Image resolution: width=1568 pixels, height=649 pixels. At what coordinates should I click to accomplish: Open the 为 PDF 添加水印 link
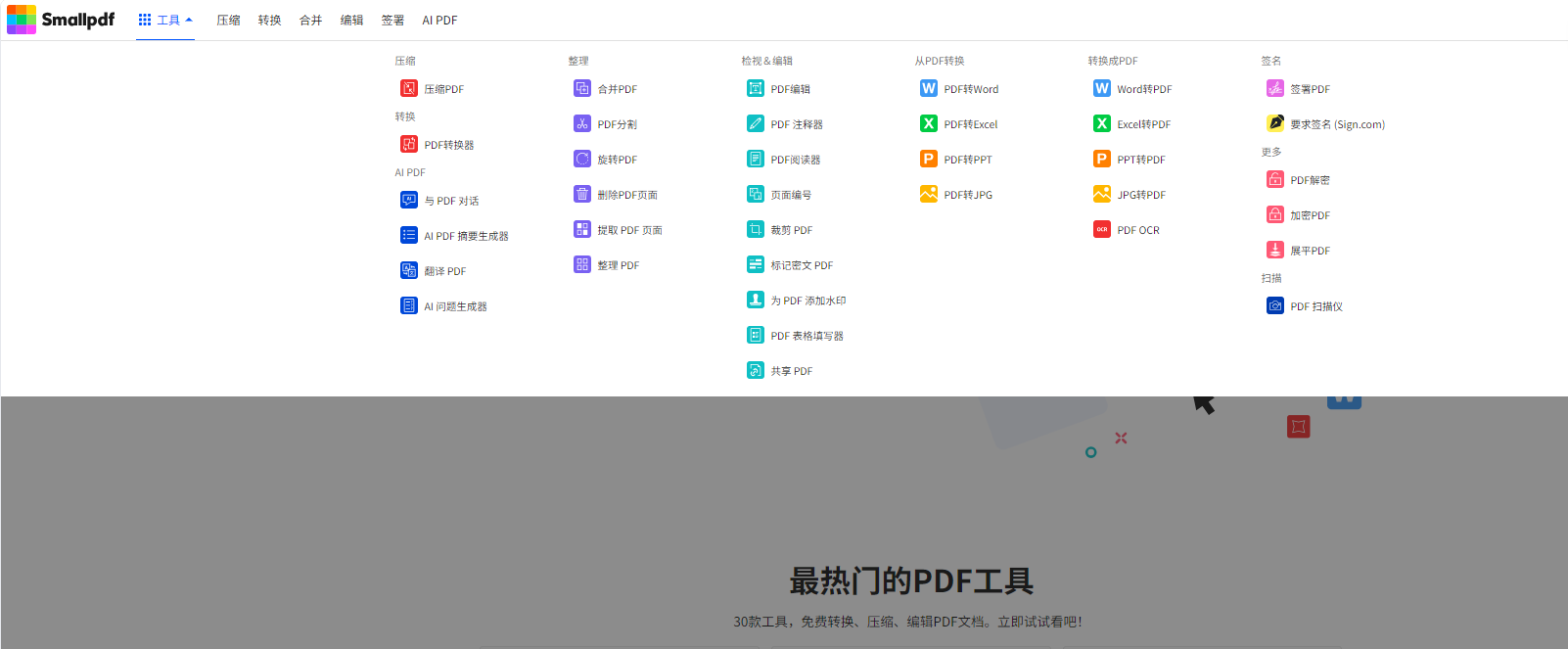point(807,301)
